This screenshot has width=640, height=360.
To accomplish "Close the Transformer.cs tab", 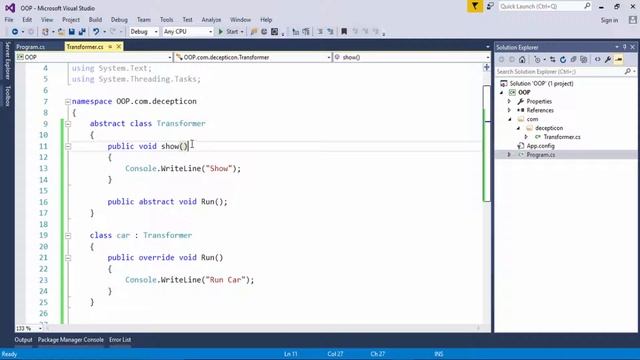I will tap(119, 47).
